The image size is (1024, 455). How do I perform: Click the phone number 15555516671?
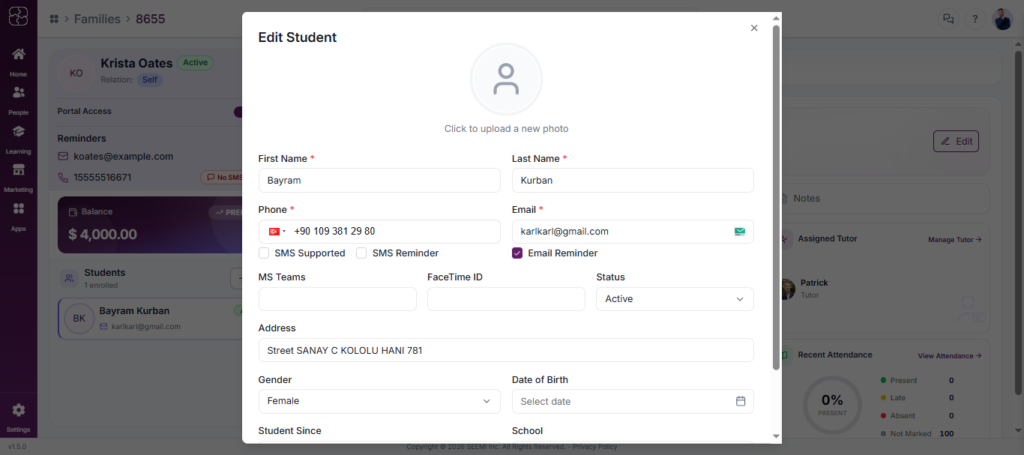103,177
